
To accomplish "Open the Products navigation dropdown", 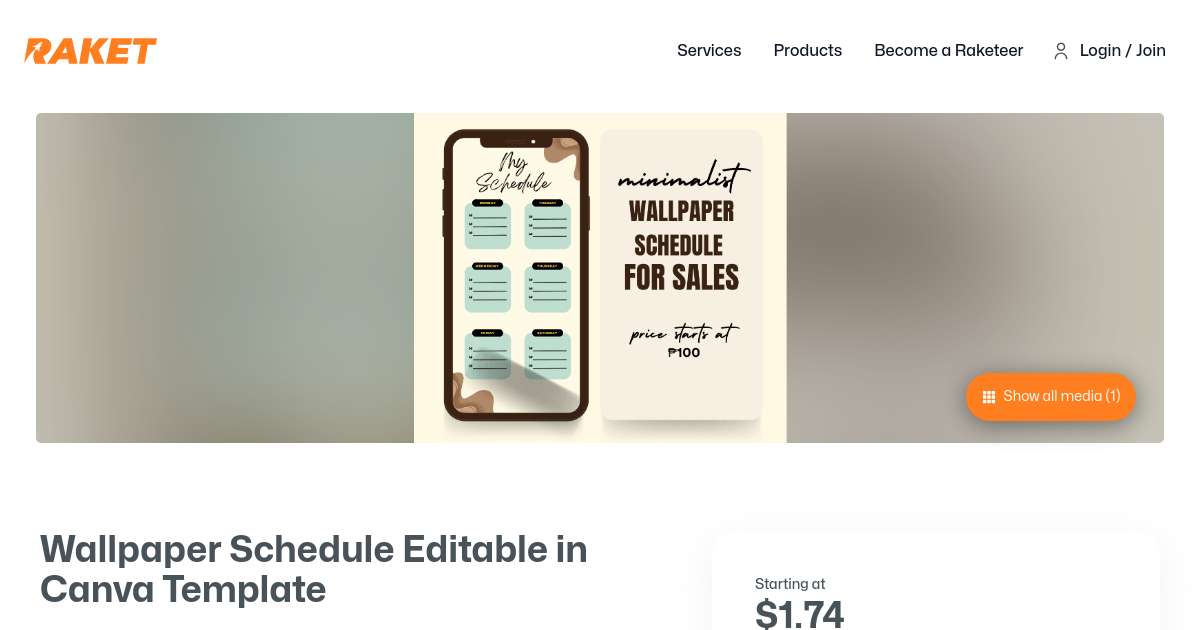I will tap(808, 51).
